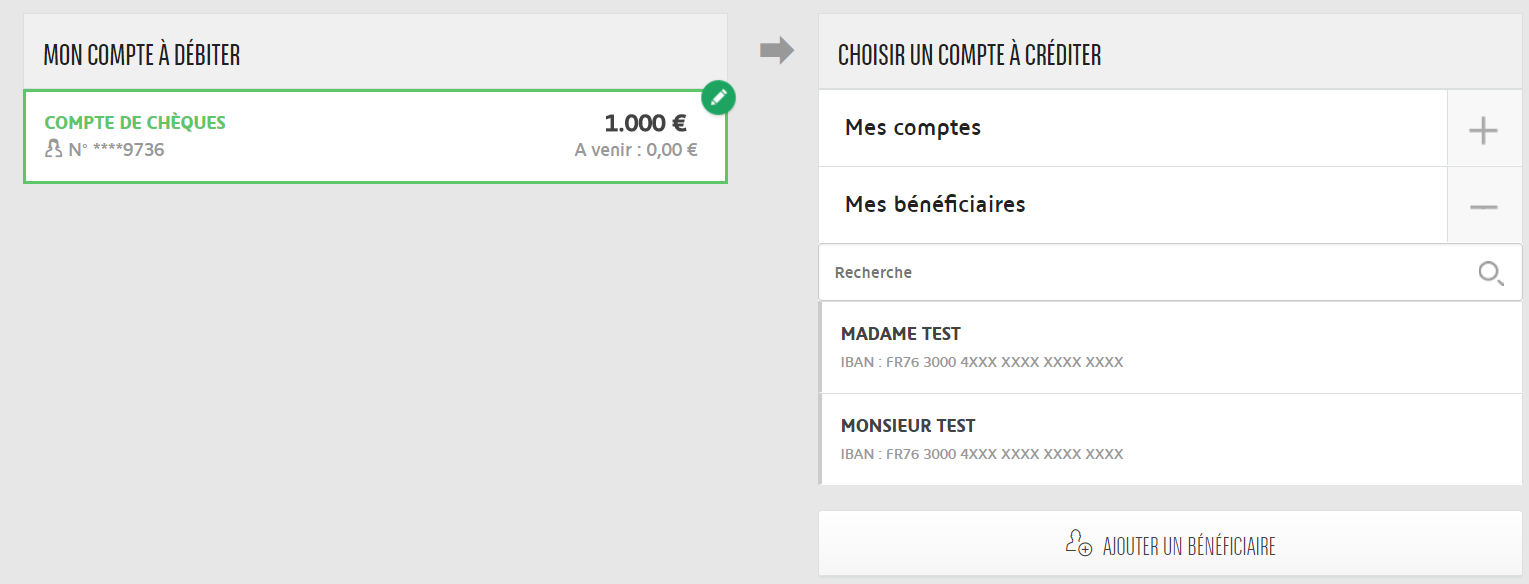Click the add-person icon in the beneficiary button

coord(1078,544)
